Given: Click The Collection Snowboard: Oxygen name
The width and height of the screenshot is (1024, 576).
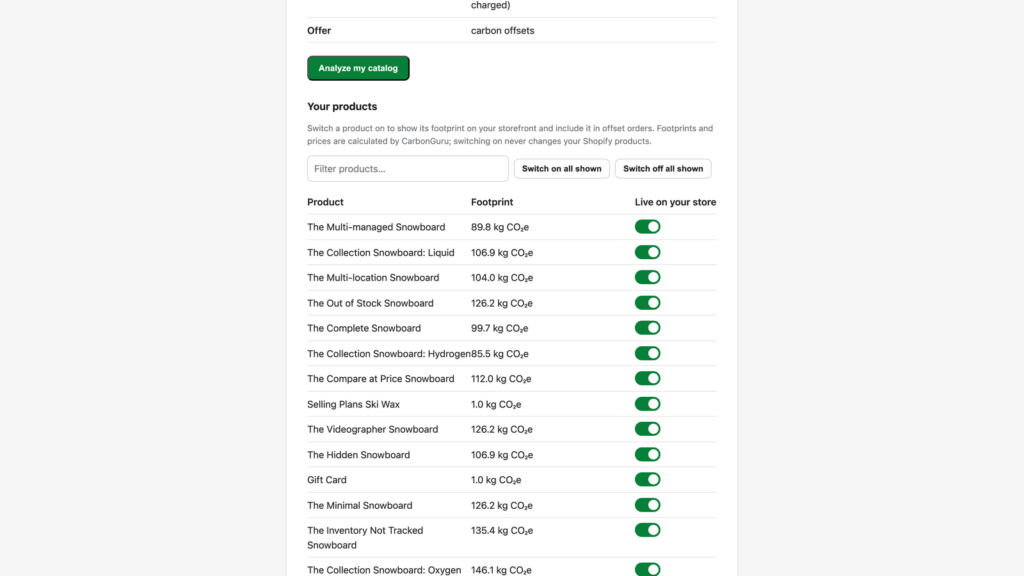Looking at the screenshot, I should click(384, 570).
